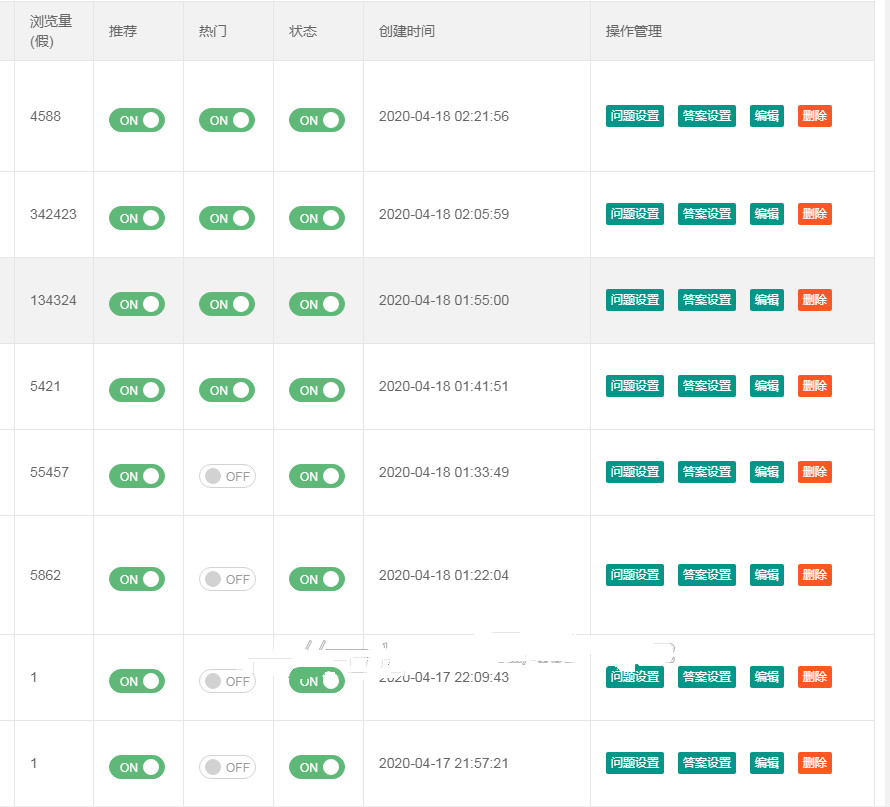Turn off 推荐 toggle for row 4588
This screenshot has width=890, height=807.
coord(136,120)
